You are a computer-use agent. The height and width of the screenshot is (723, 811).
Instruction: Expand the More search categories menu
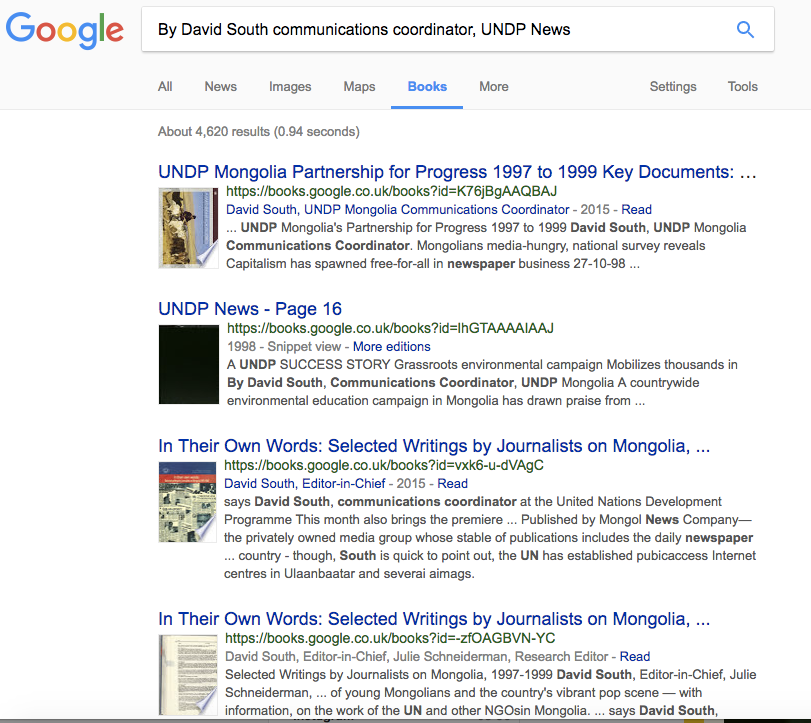tap(494, 87)
